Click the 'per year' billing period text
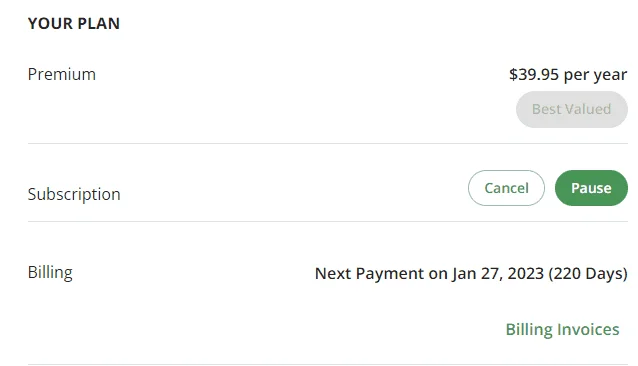This screenshot has height=366, width=638. [595, 75]
